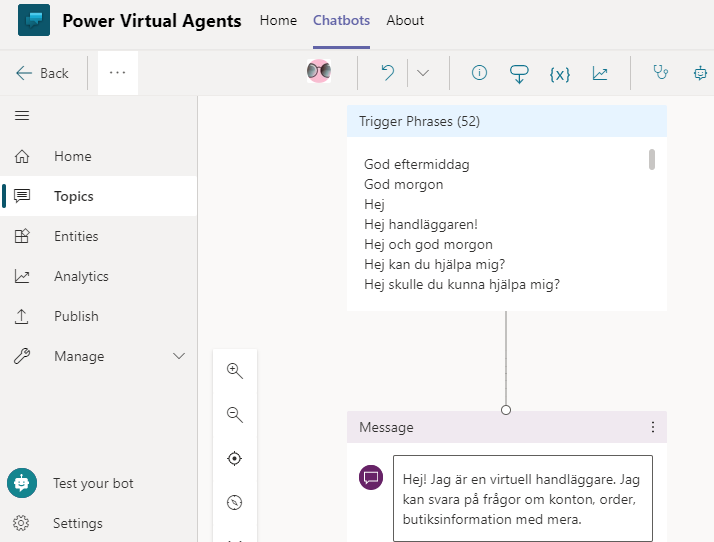
Task: Click the Manage label in sidebar
Action: pos(79,356)
